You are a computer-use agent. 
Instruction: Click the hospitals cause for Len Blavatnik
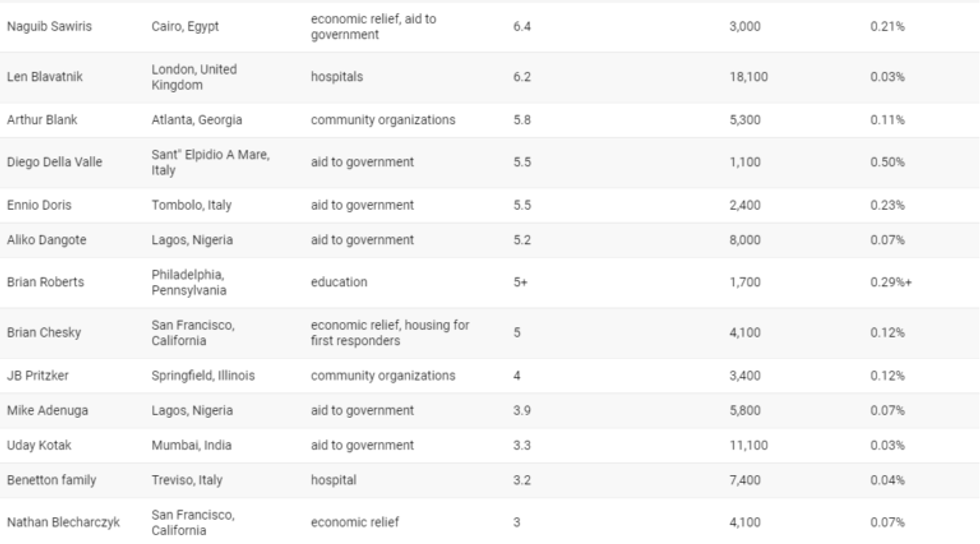337,77
